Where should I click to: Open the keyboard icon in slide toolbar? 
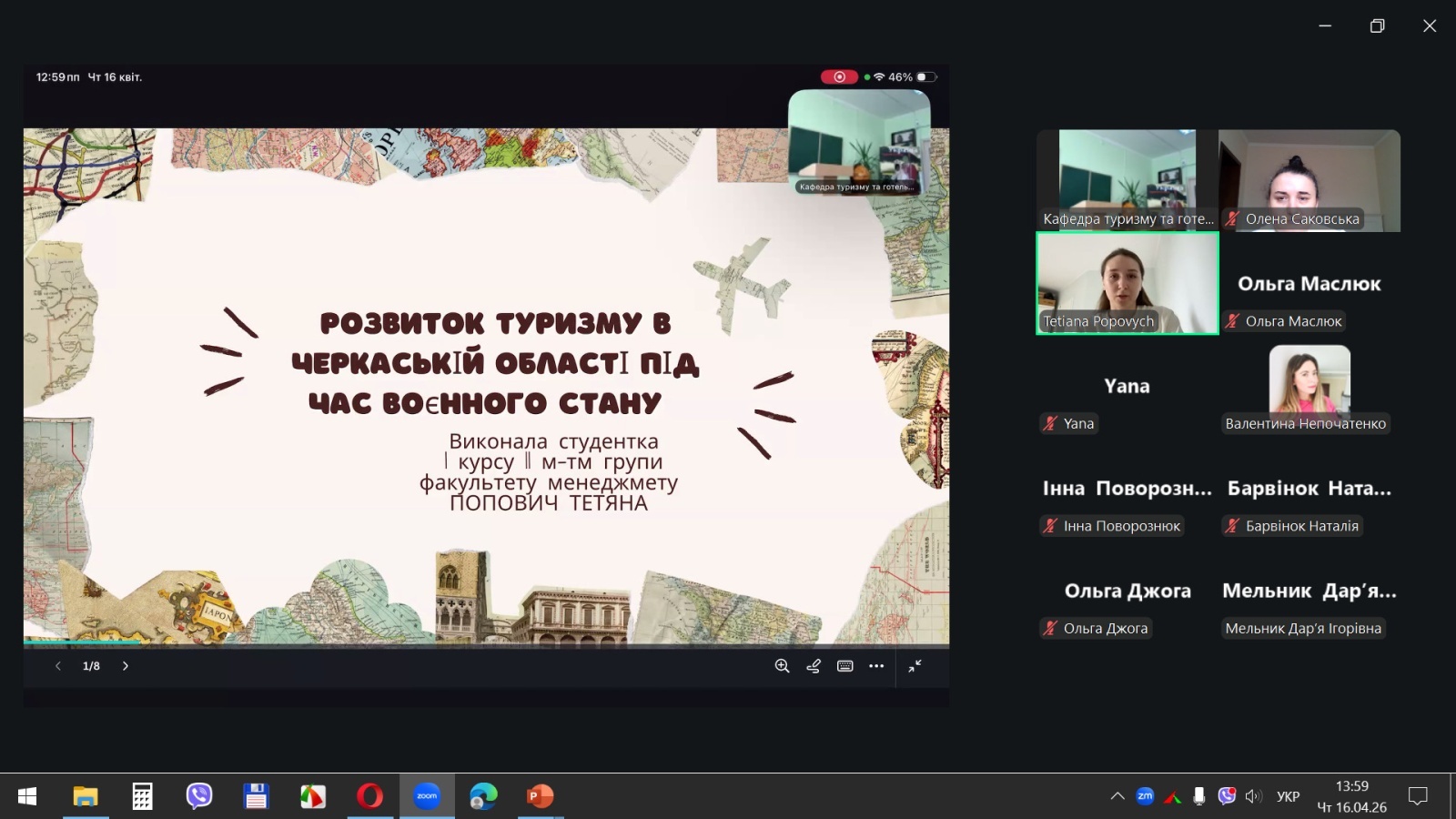pos(845,666)
